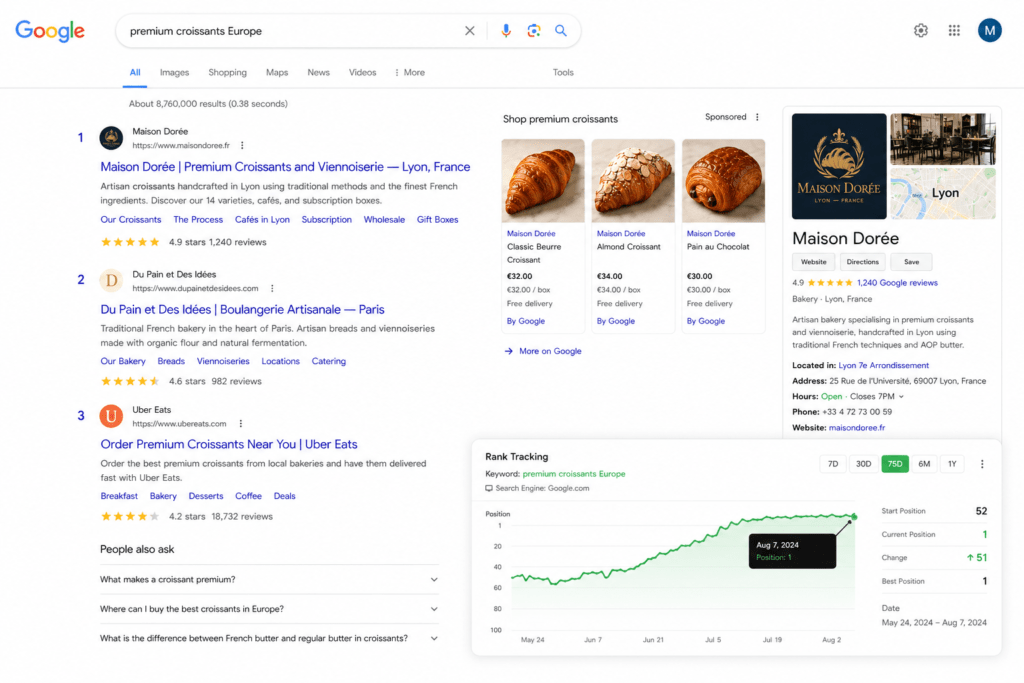Open Classic Beurre Croissant product image

point(543,181)
